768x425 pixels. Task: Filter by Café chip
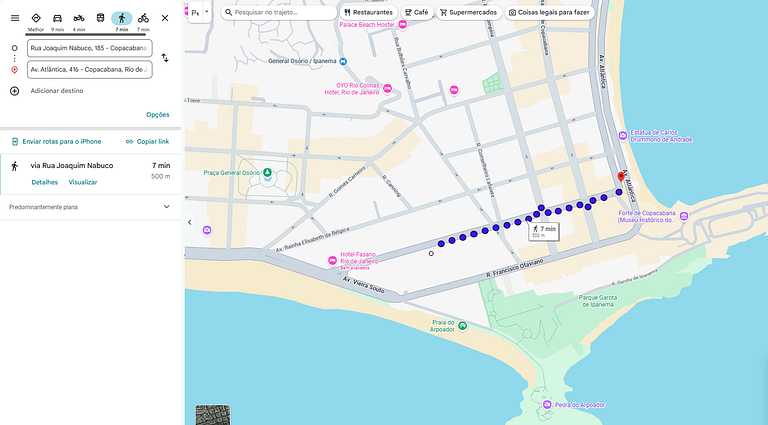click(416, 12)
